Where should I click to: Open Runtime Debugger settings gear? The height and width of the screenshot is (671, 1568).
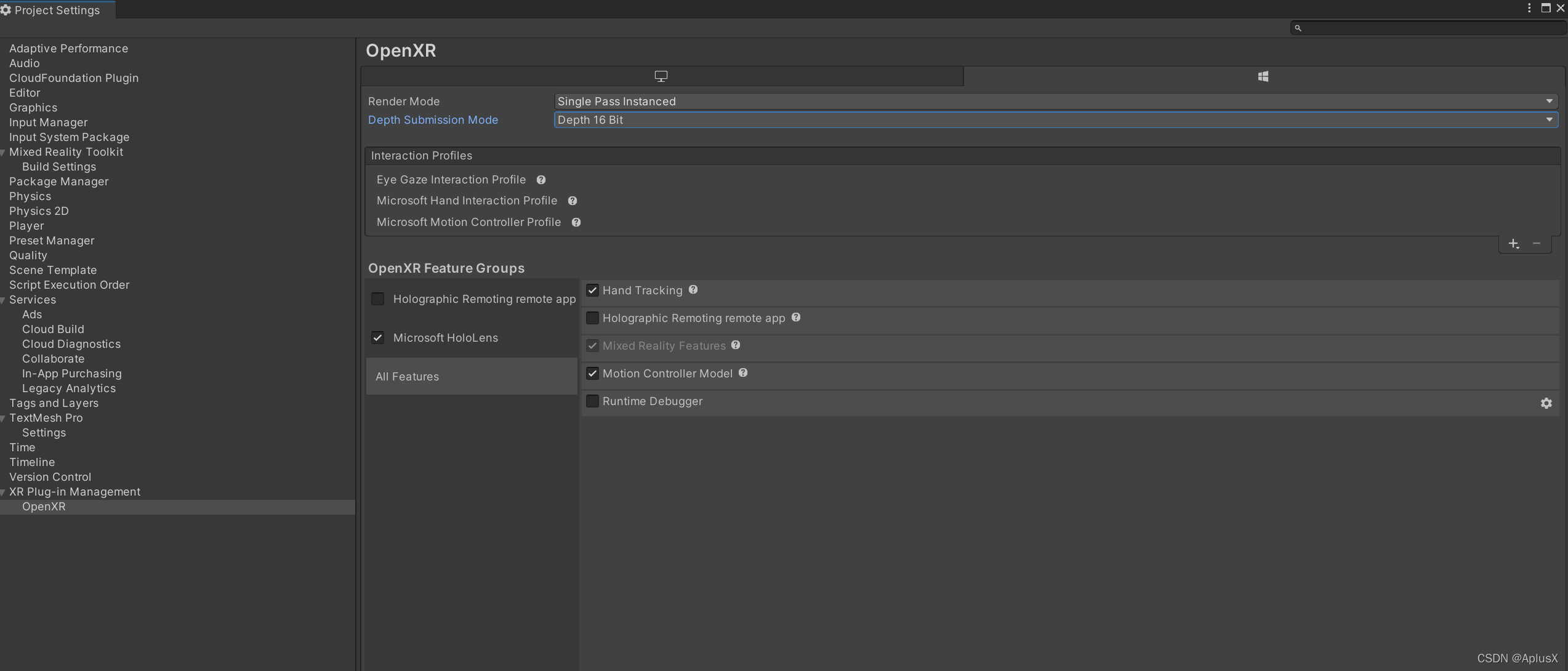point(1547,403)
